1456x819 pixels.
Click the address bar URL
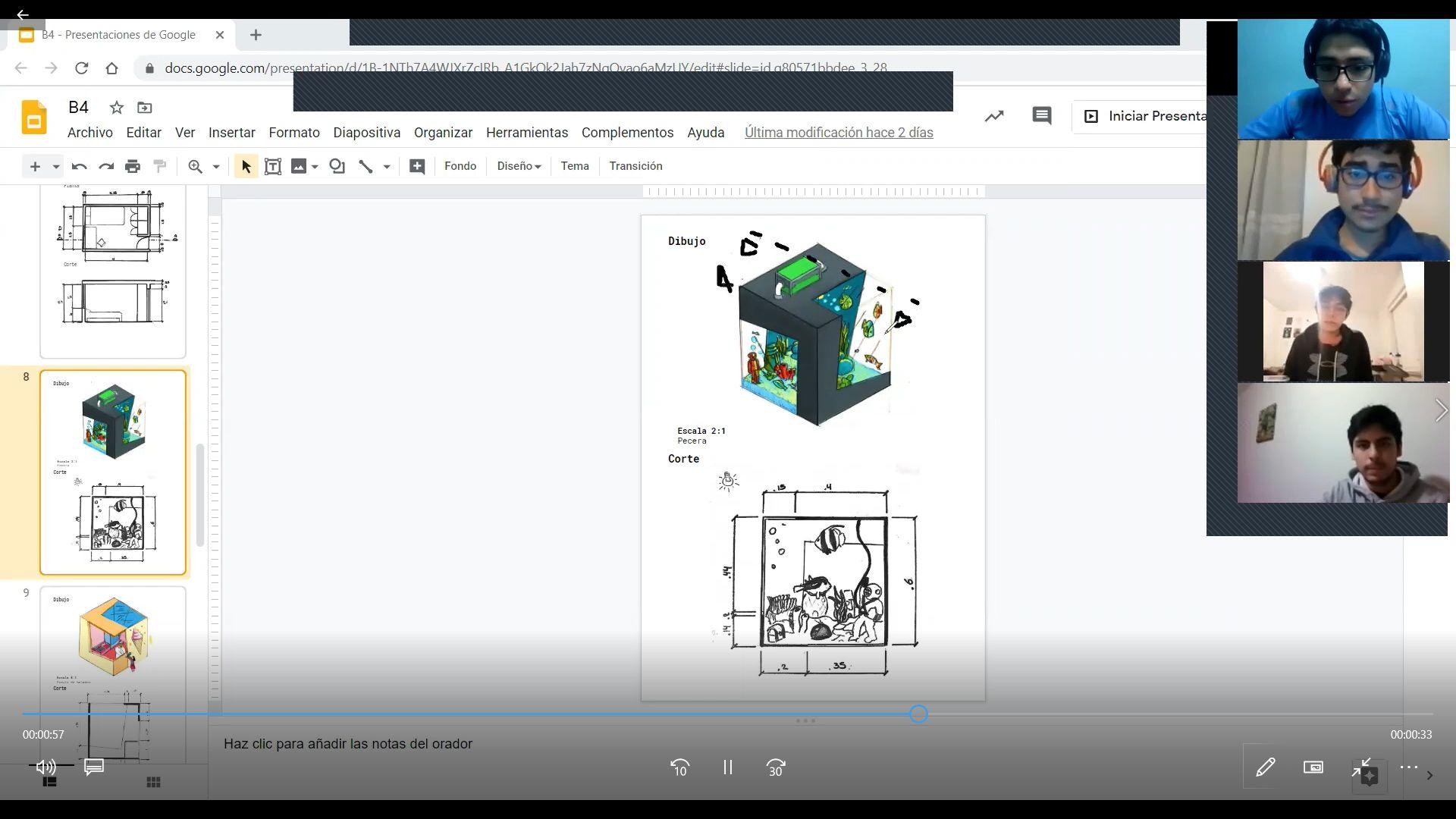pos(526,68)
